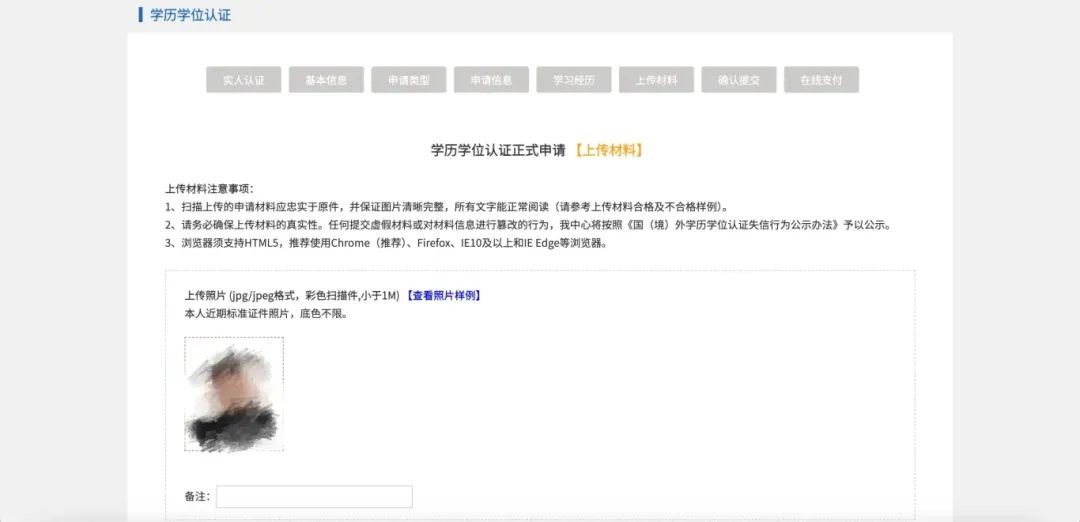Jump to the 确认提交 step

[739, 80]
